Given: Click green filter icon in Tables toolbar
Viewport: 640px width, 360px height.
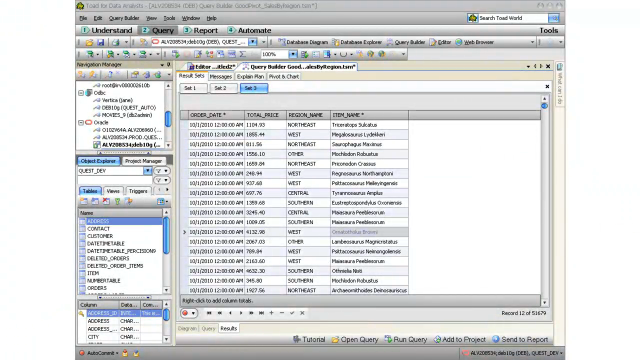Looking at the screenshot, I should (118, 201).
